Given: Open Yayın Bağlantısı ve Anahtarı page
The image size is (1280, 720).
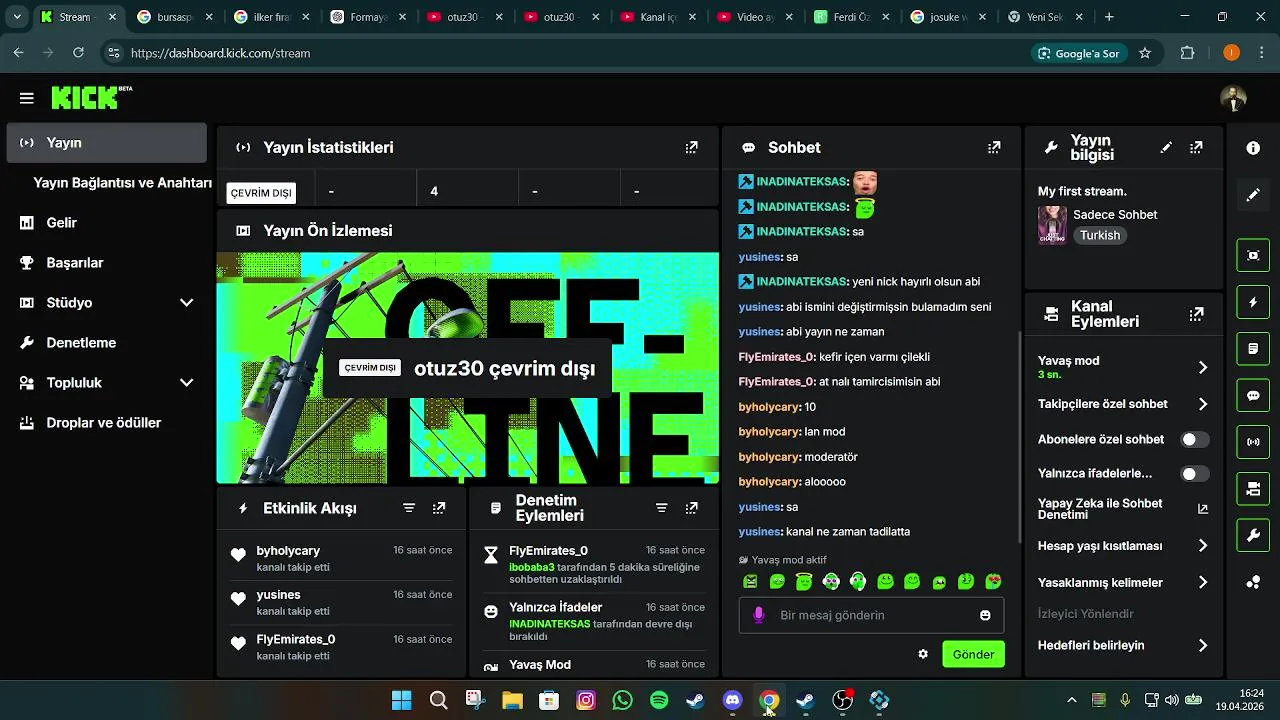Looking at the screenshot, I should 122,183.
